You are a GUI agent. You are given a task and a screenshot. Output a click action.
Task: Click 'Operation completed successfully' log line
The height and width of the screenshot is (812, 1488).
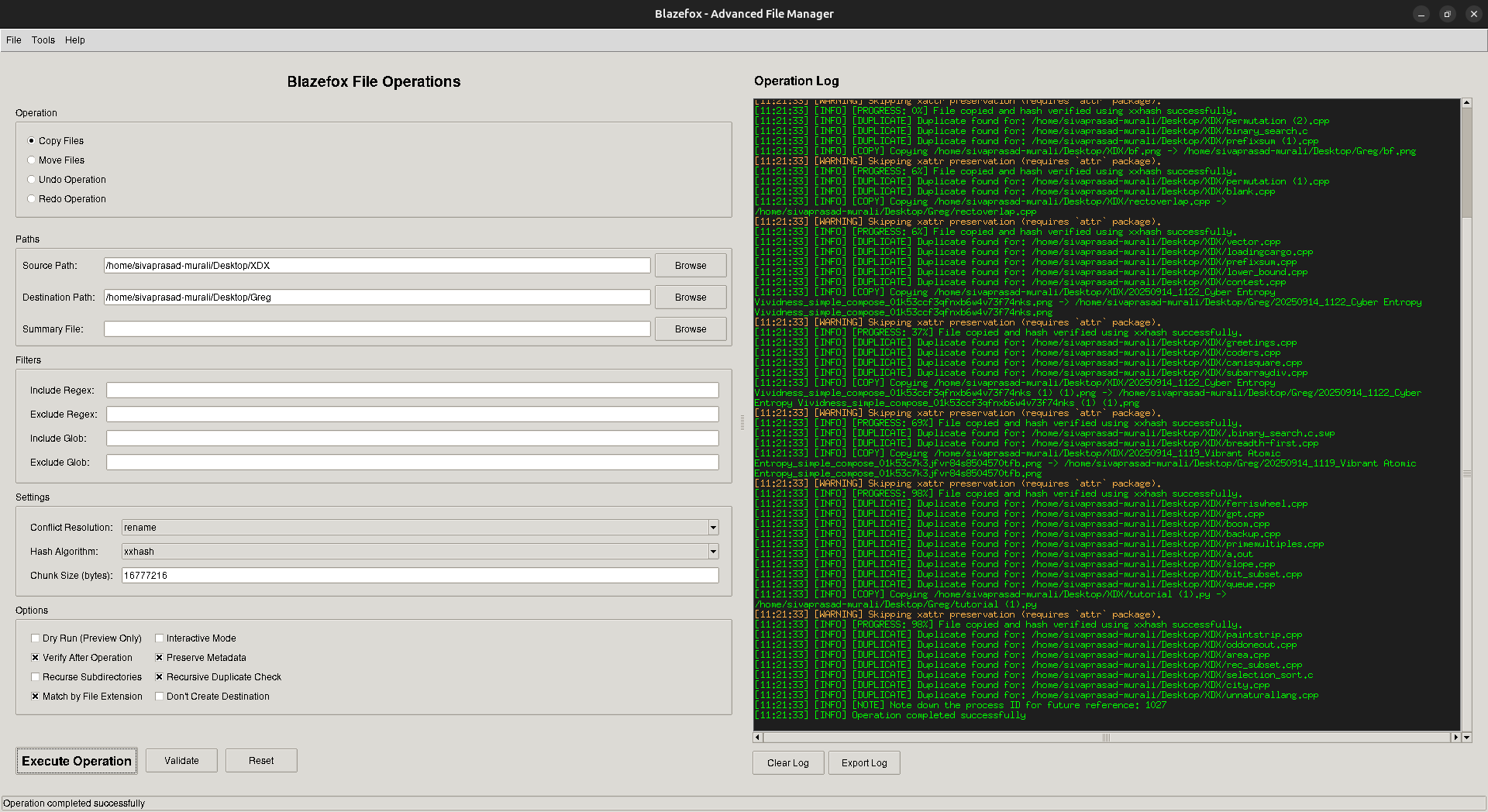890,715
